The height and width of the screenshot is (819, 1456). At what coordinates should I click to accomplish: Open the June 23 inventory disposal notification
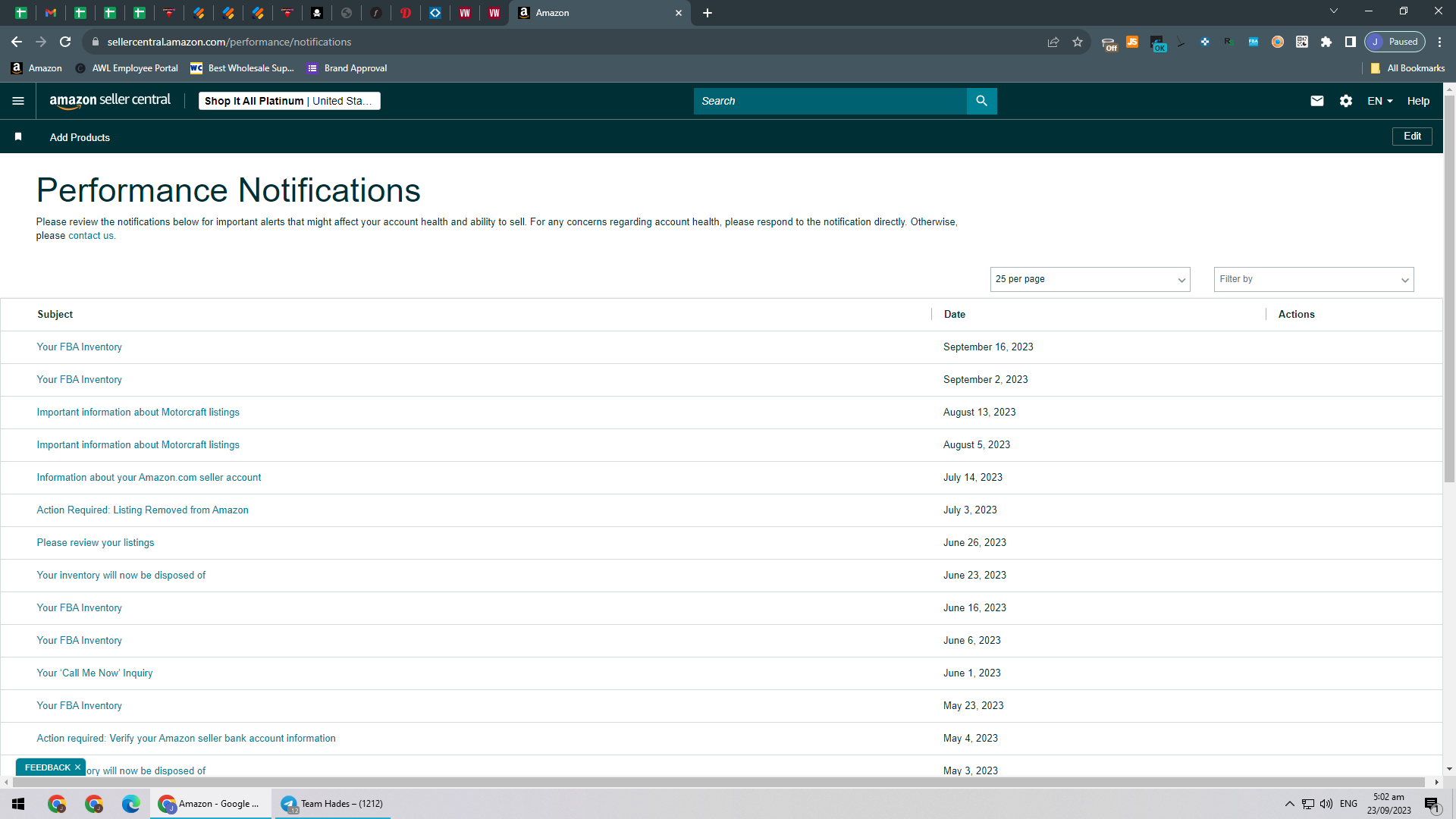[x=121, y=575]
